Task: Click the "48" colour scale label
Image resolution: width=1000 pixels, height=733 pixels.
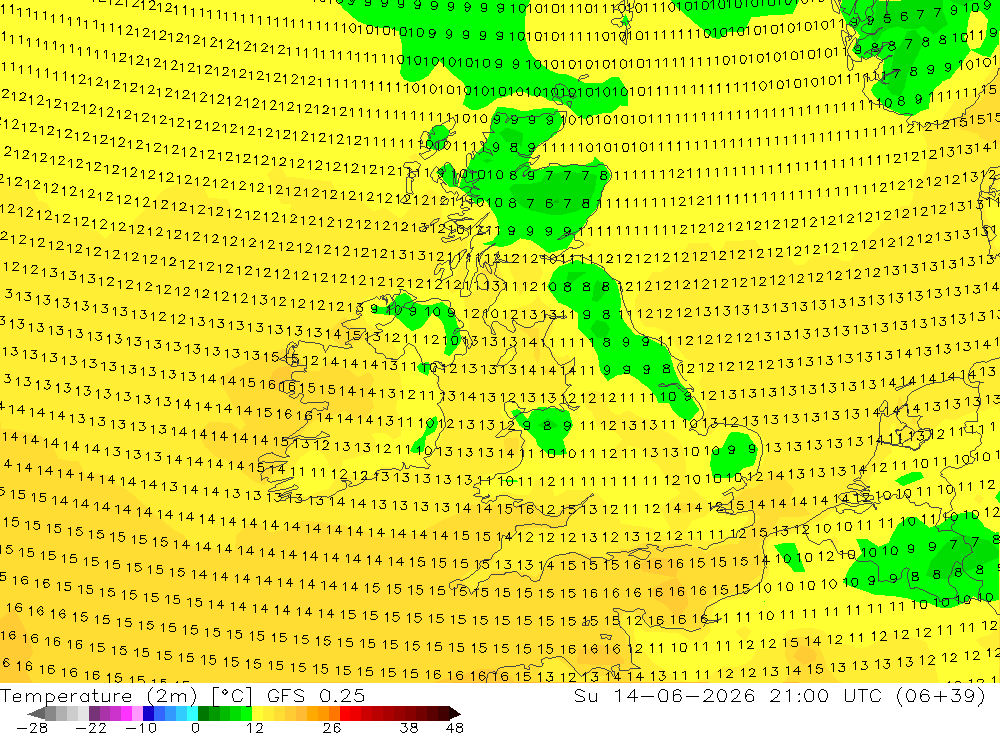Action: point(455,727)
